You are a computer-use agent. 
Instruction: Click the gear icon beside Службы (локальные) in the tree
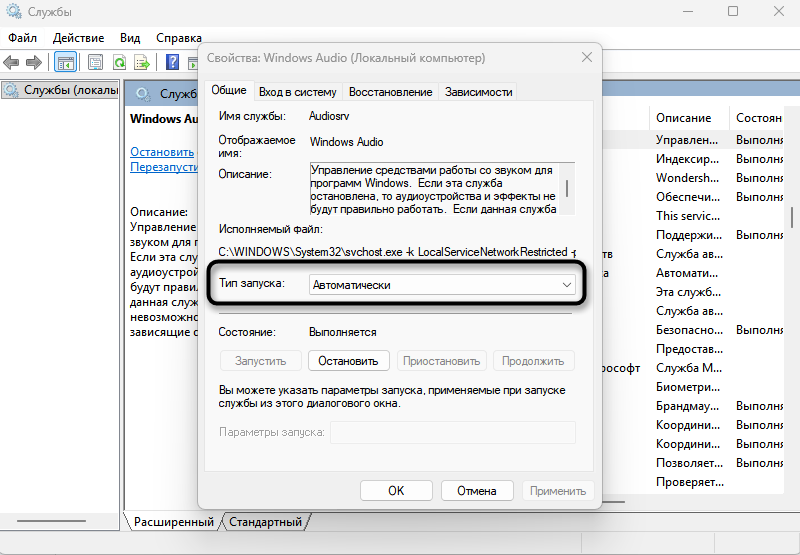coord(10,90)
